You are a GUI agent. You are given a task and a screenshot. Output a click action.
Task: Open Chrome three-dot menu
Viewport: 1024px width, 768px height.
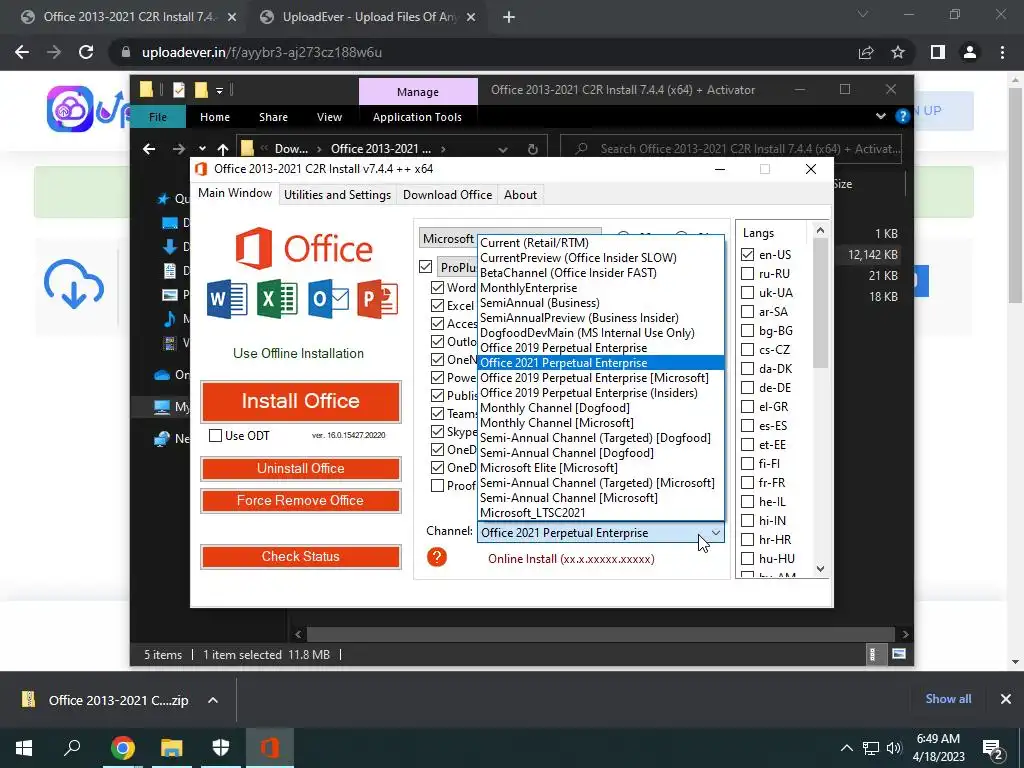pyautogui.click(x=1002, y=52)
